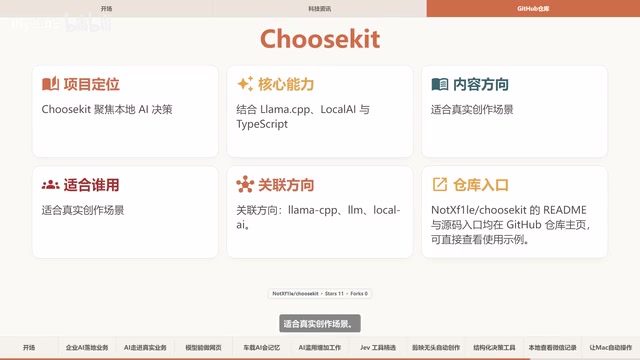Click the external-link icon beside 仓库入口
Screen dimensions: 640x360
click(x=440, y=184)
